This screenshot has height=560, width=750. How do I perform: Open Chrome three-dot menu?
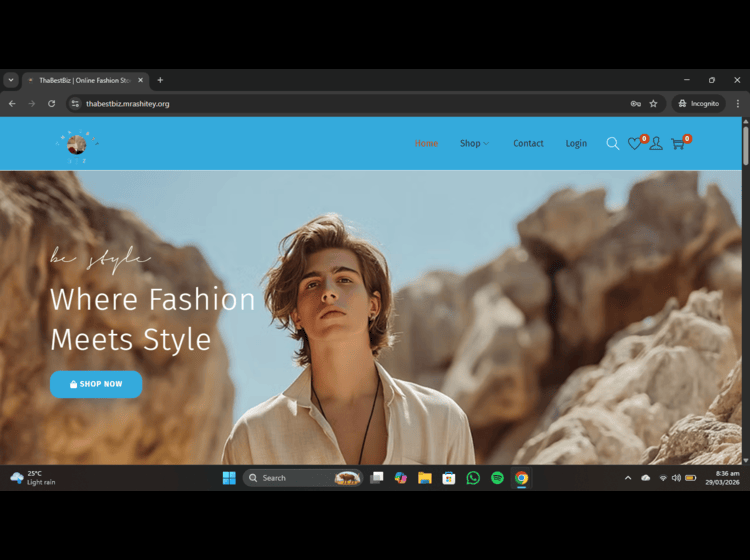tap(738, 104)
